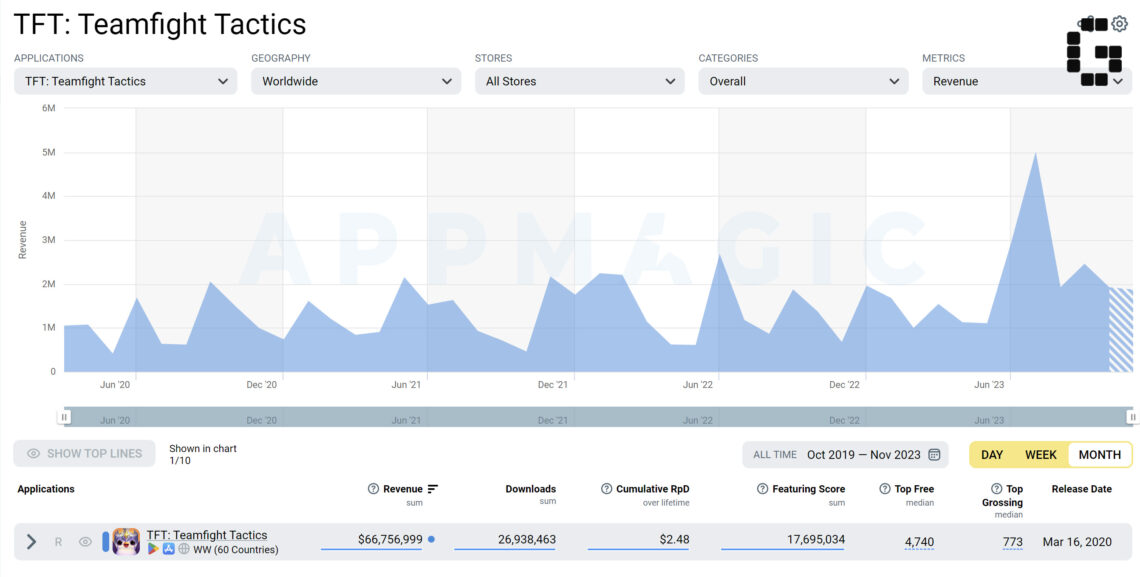Click the Google Play store icon
Image resolution: width=1140 pixels, height=577 pixels.
(x=153, y=550)
